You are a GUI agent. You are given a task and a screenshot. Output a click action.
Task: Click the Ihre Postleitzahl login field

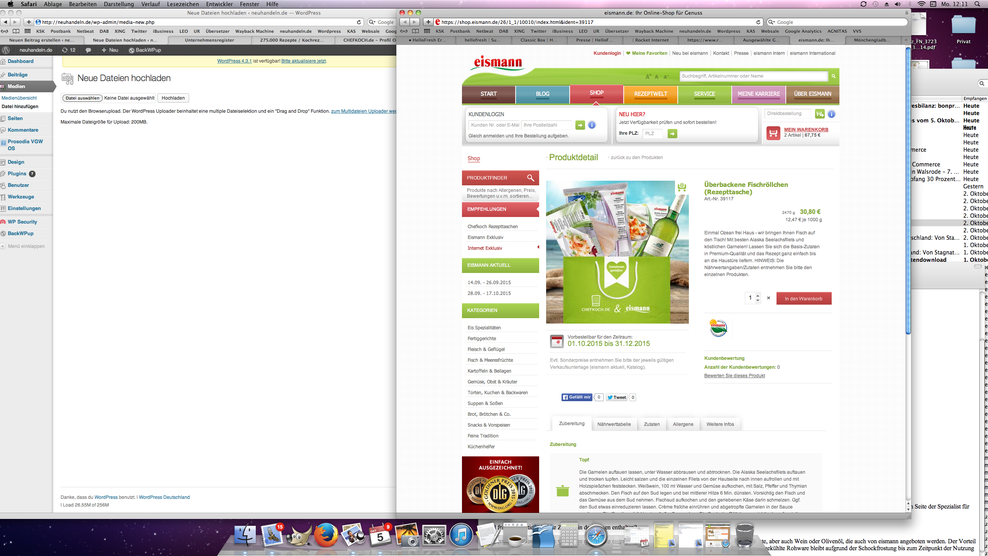pos(546,125)
